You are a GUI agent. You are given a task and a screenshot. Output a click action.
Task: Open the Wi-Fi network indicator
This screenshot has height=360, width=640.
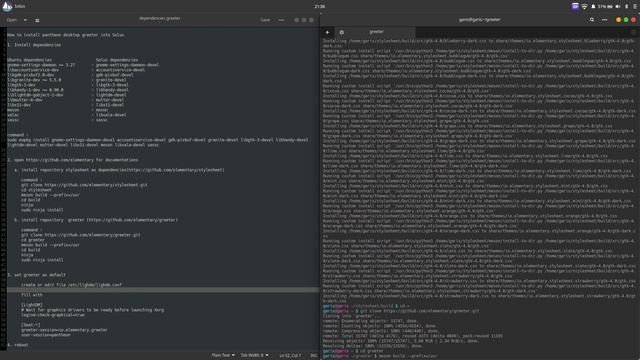pos(584,7)
